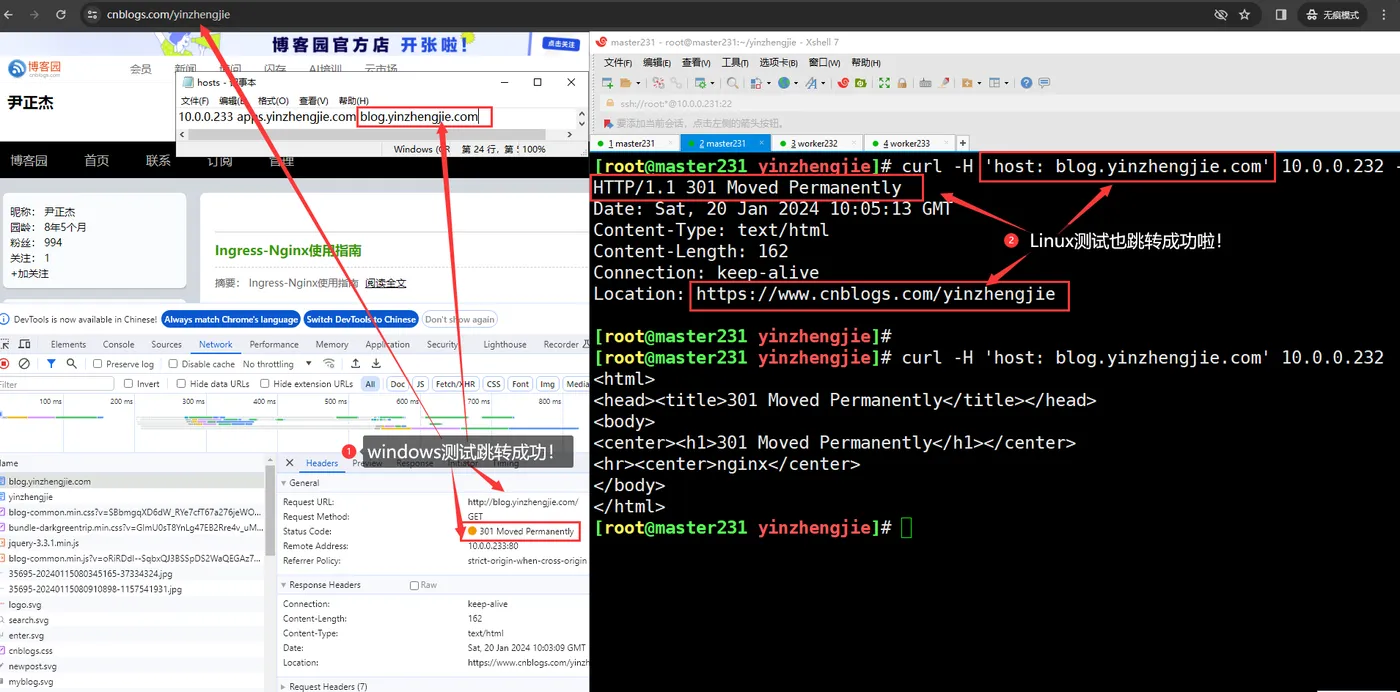Open Xshell 选项卡(B) menu
Screen dimensions: 1400x692
pyautogui.click(x=778, y=62)
